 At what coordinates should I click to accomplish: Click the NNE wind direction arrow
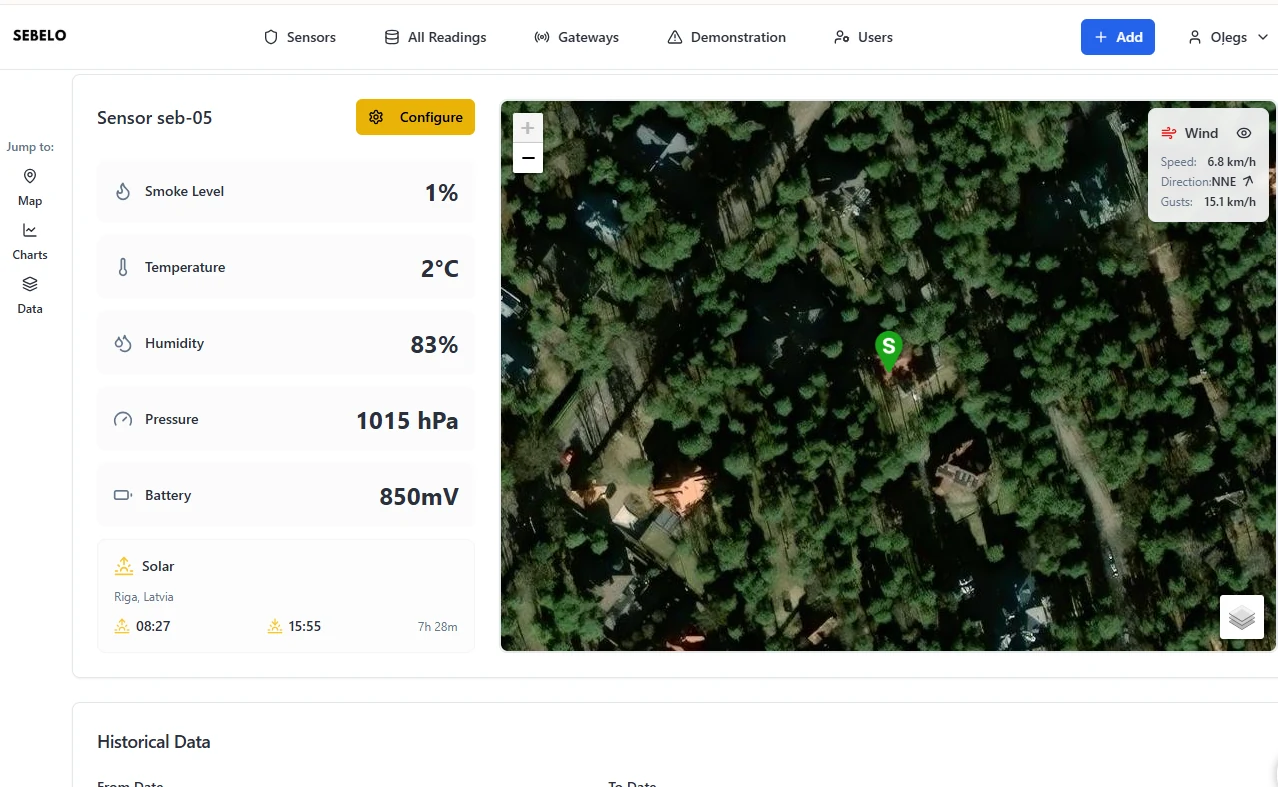[1248, 181]
